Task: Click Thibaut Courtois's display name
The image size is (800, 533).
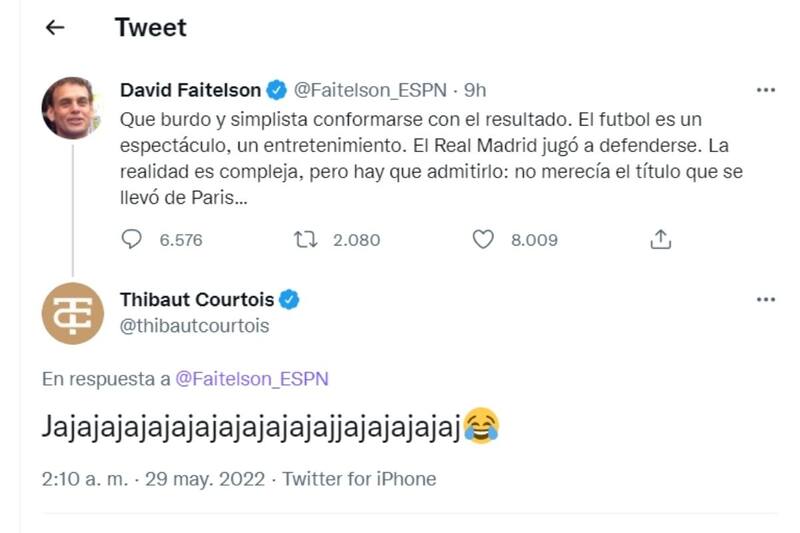Action: click(x=197, y=299)
